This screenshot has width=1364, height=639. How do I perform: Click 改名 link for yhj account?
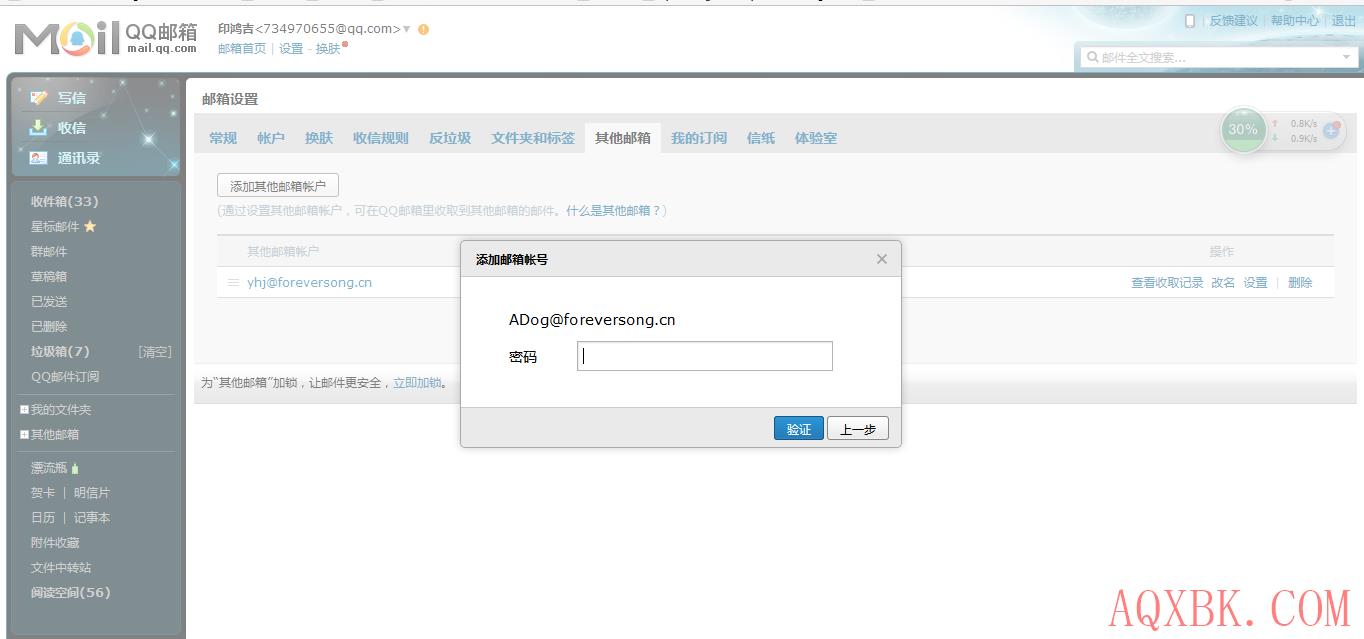pos(1223,283)
